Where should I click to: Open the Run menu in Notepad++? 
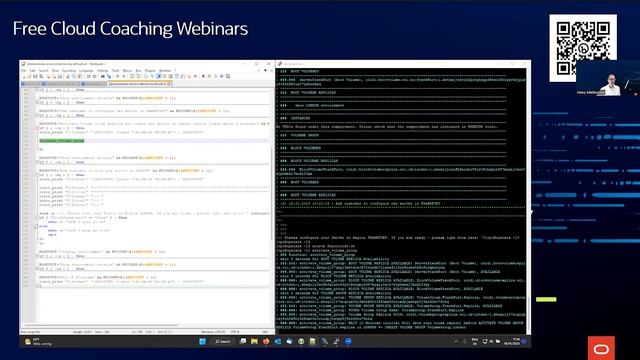[138, 71]
